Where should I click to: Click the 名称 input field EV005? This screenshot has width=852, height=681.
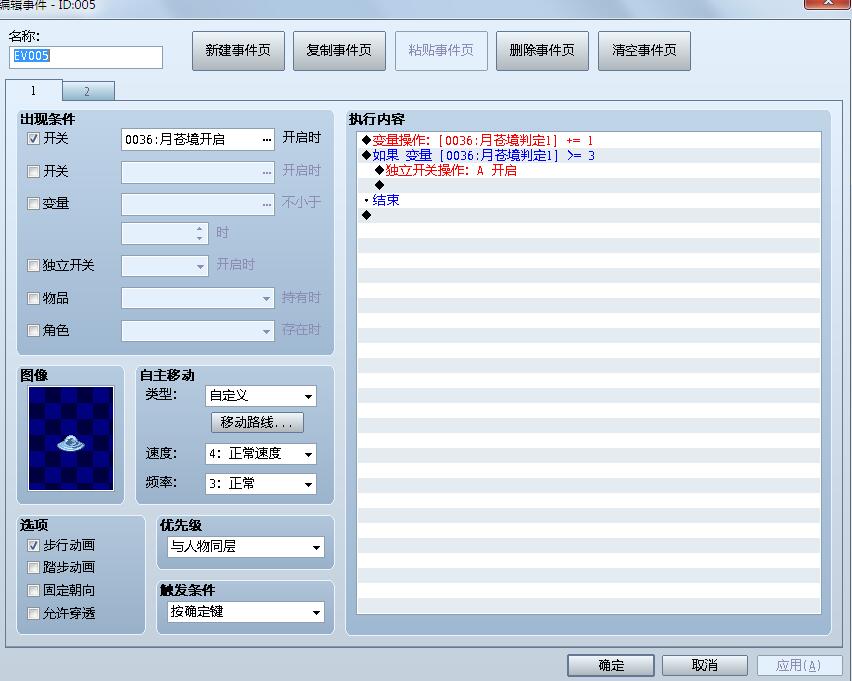pos(86,57)
